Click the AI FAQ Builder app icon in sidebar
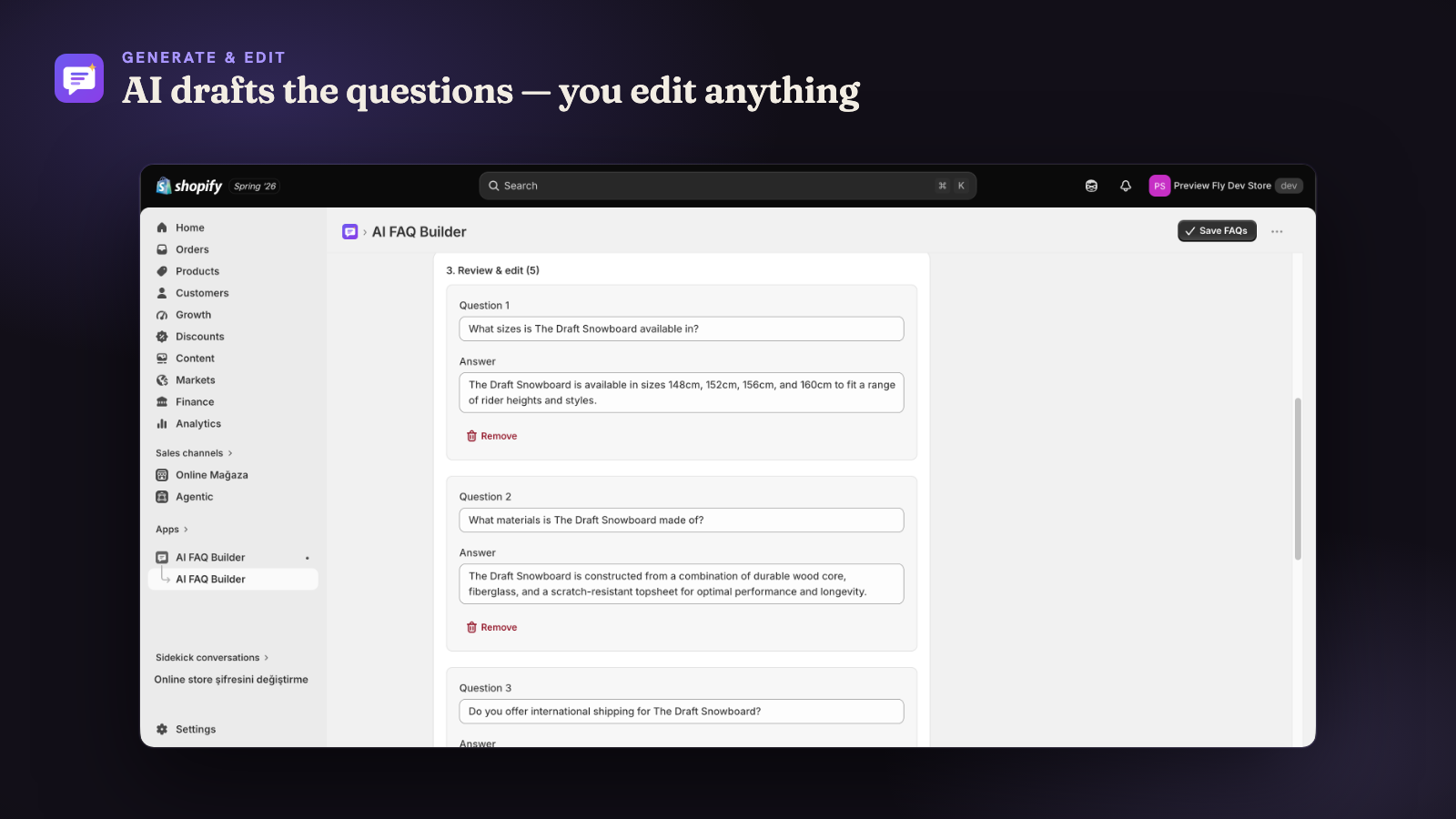 162,558
